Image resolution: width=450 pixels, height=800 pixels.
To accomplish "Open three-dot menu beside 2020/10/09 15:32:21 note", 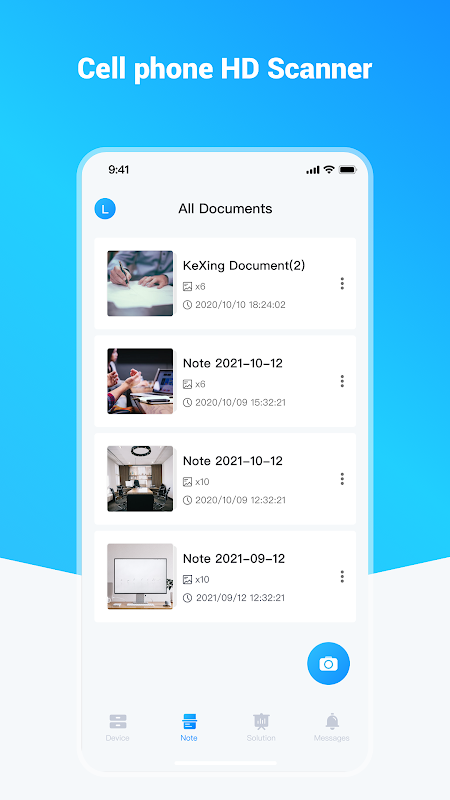I will click(x=342, y=381).
